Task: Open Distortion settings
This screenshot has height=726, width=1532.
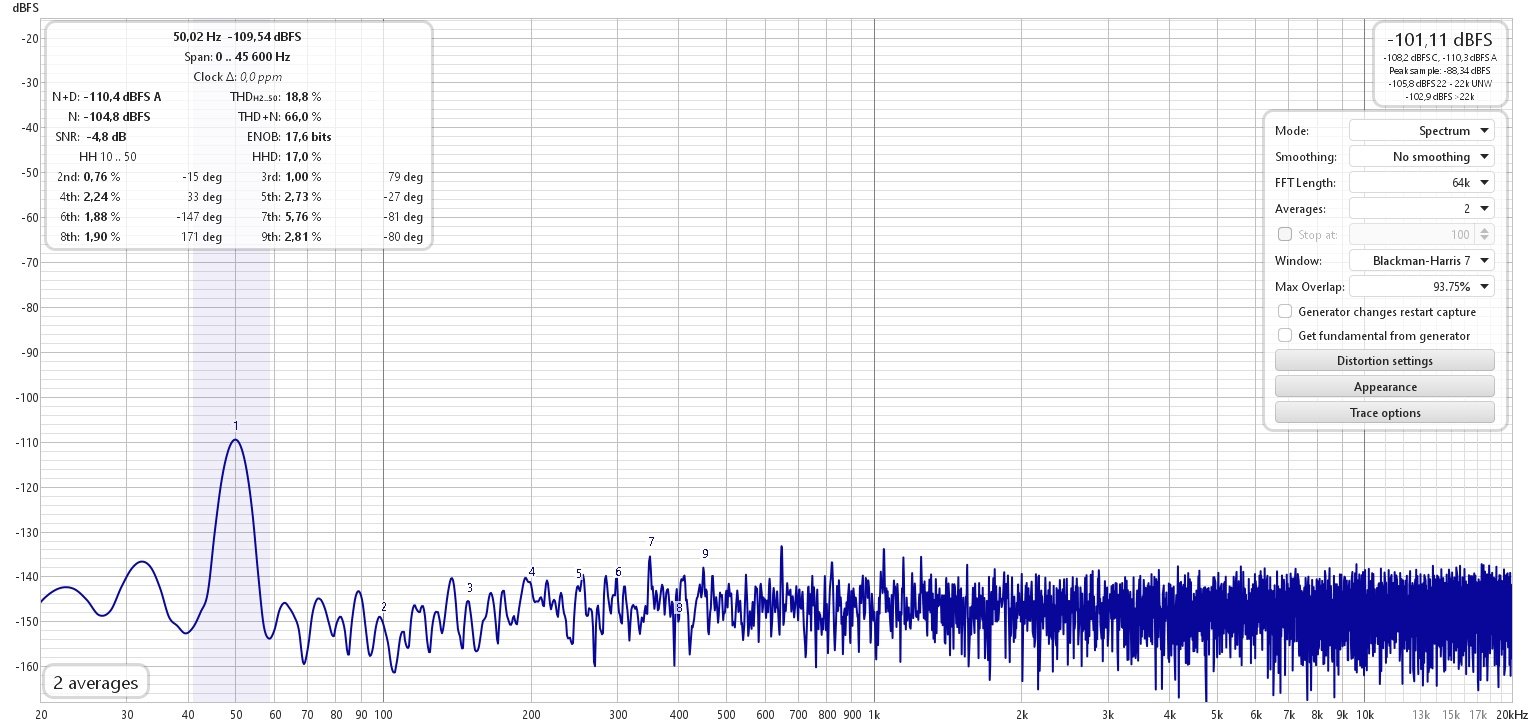Action: [1385, 361]
